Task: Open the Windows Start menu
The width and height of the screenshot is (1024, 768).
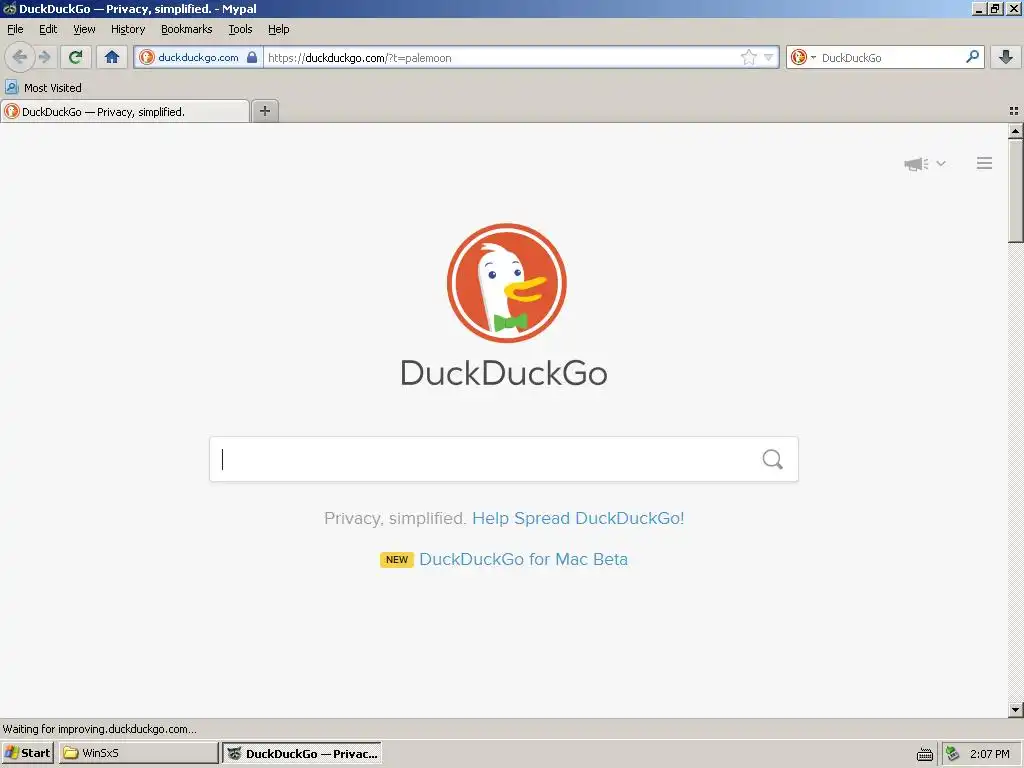Action: point(27,753)
